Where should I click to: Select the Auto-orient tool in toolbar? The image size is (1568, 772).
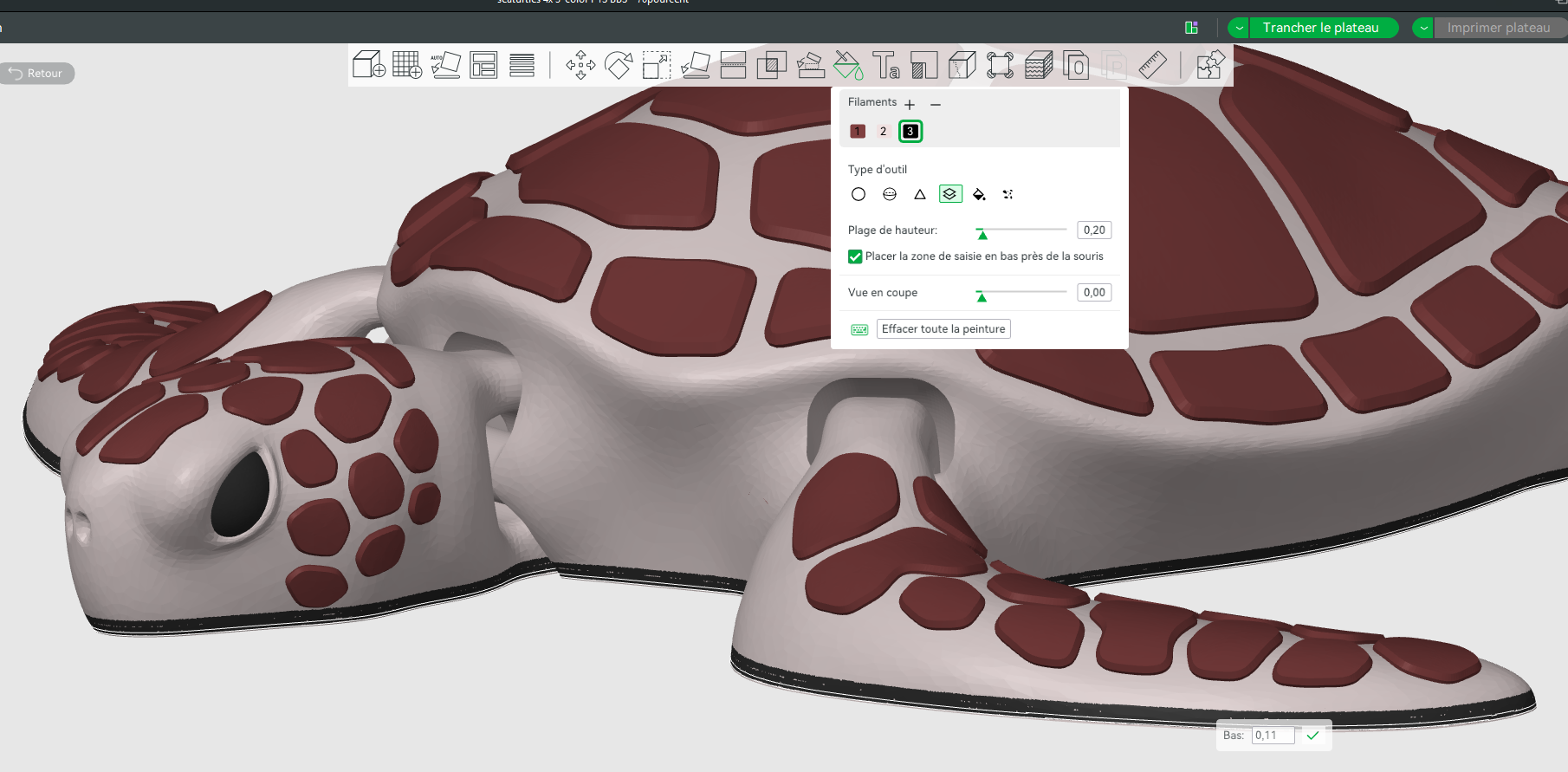coord(445,65)
